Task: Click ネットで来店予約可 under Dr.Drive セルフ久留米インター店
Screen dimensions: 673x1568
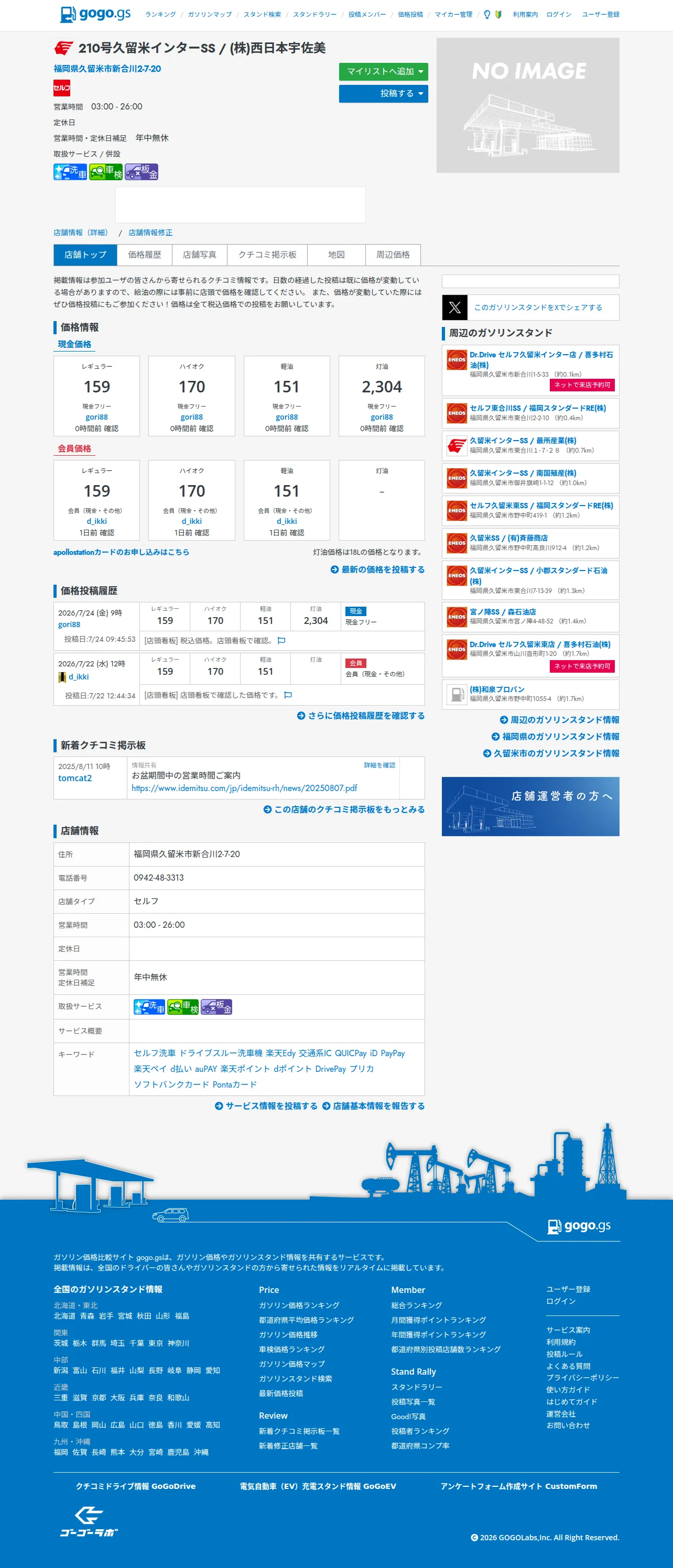Action: [582, 385]
